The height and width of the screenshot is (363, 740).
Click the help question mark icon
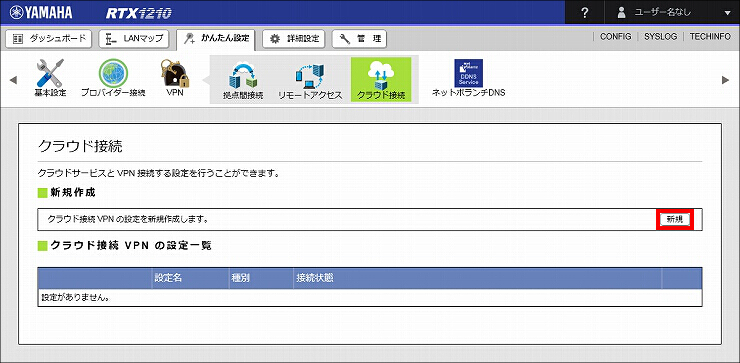pyautogui.click(x=585, y=12)
